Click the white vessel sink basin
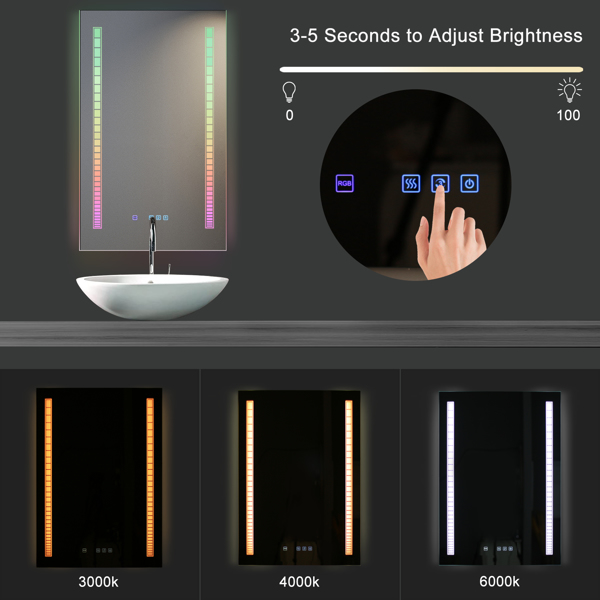 (152, 296)
